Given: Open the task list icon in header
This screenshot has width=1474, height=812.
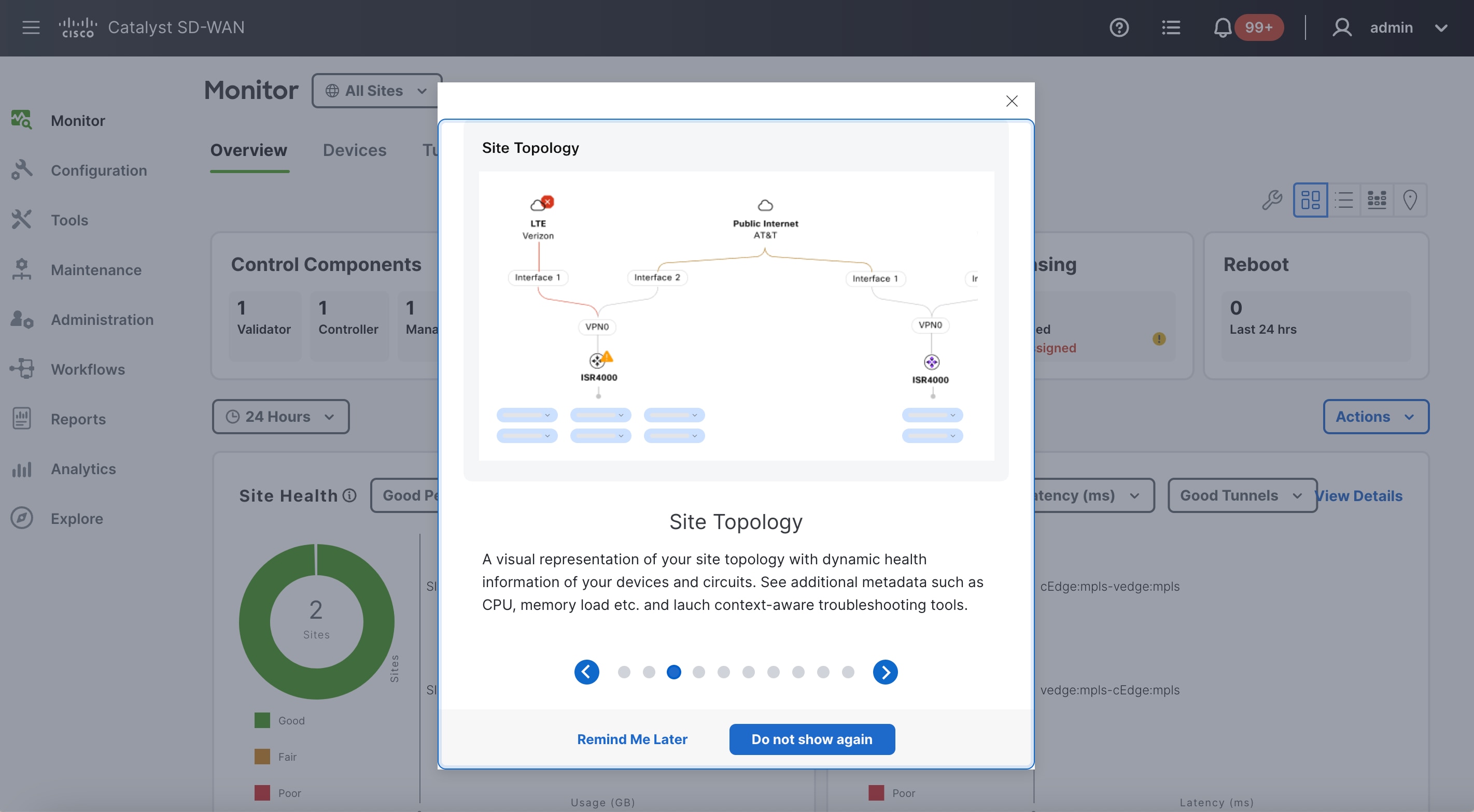Looking at the screenshot, I should (1171, 27).
